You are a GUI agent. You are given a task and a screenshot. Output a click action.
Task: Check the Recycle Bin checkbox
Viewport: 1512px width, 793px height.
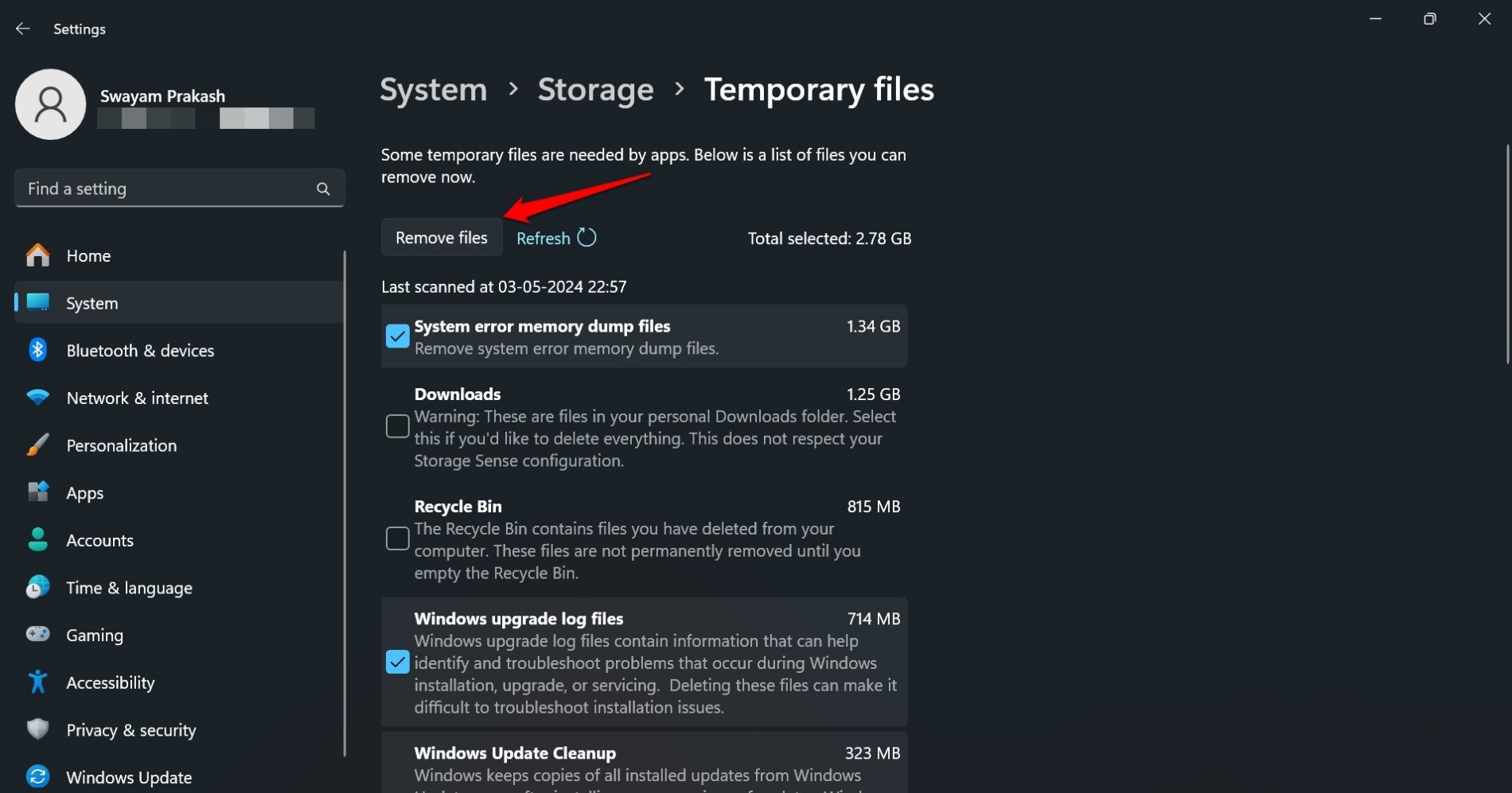397,538
